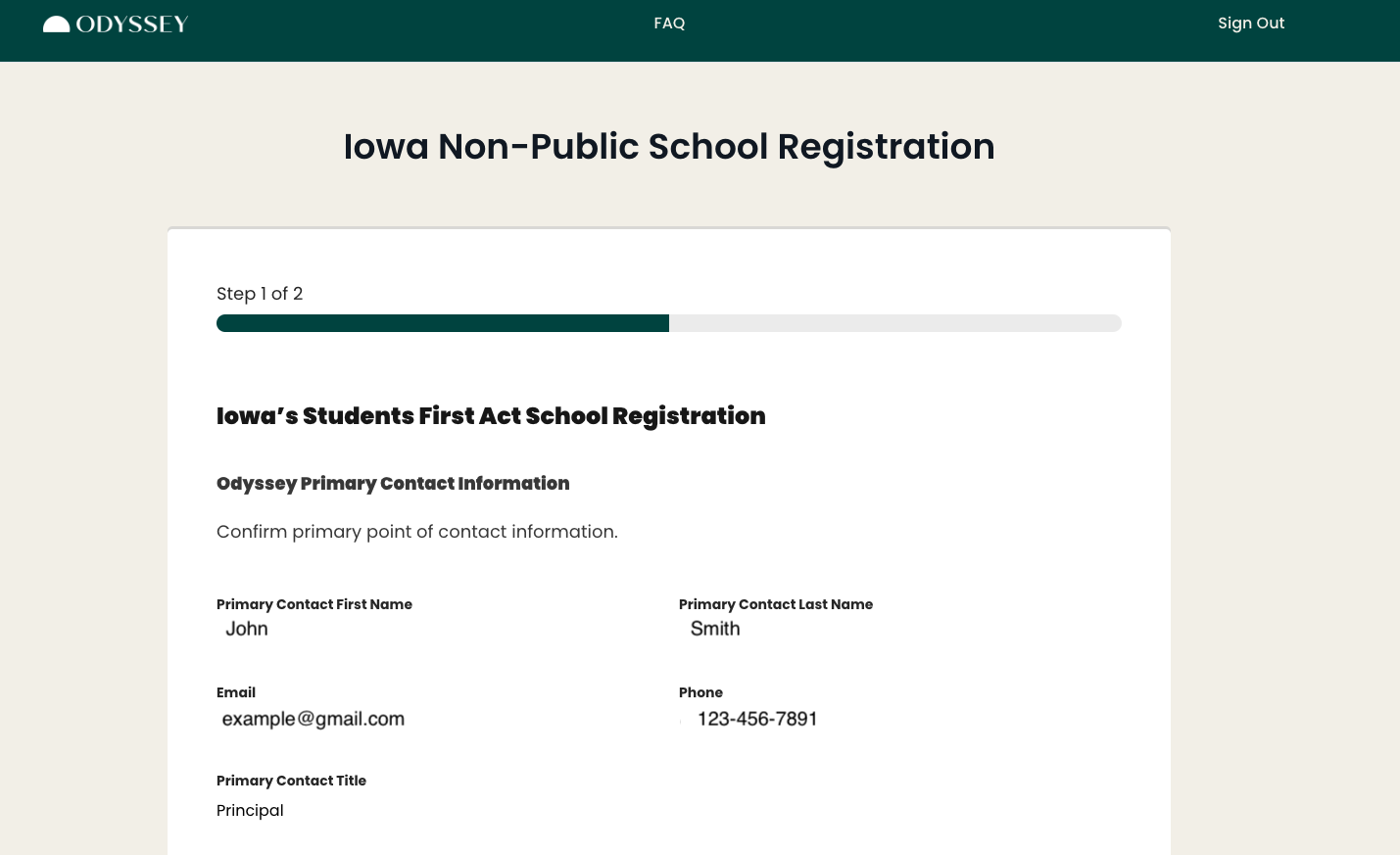
Task: Click the Email field with example@gmail.com
Action: (x=314, y=719)
